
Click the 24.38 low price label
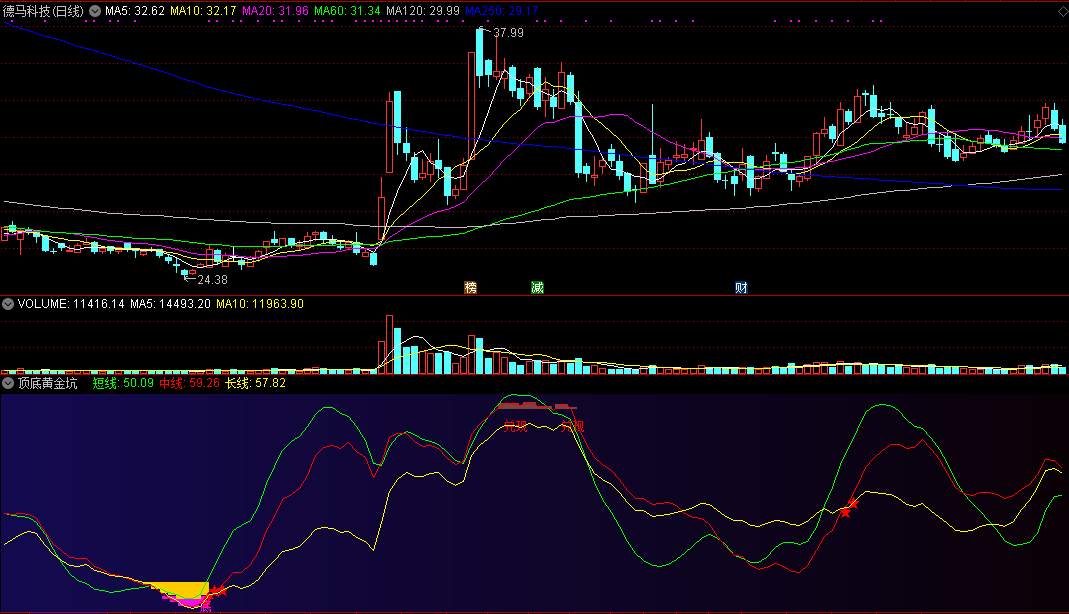pos(213,279)
